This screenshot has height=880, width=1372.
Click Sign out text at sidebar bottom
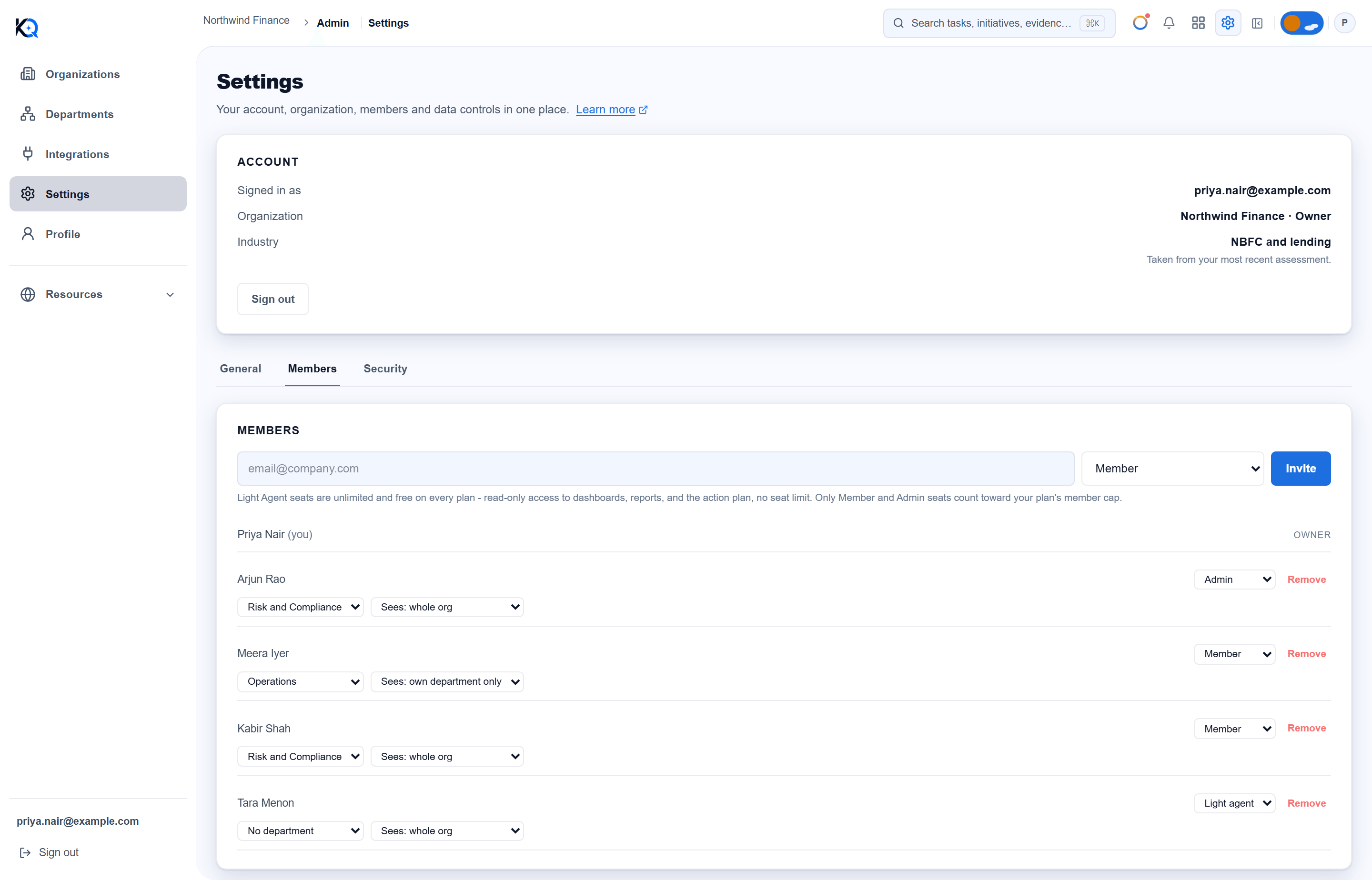(x=59, y=852)
